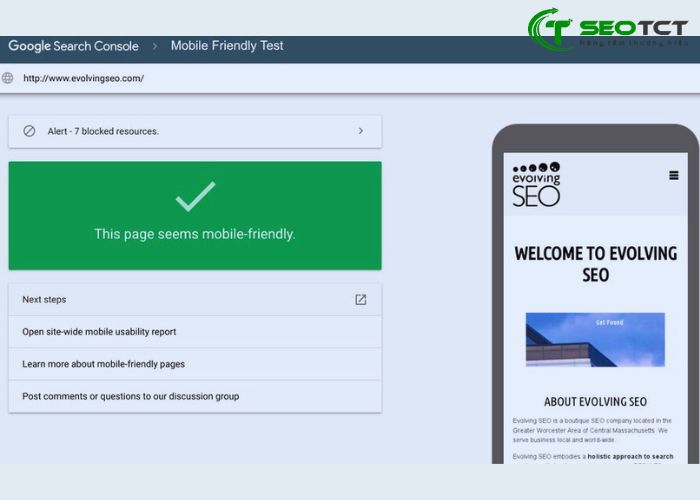700x500 pixels.
Task: Click the 'Alert - 7 blocked resources.' text
Action: [103, 131]
